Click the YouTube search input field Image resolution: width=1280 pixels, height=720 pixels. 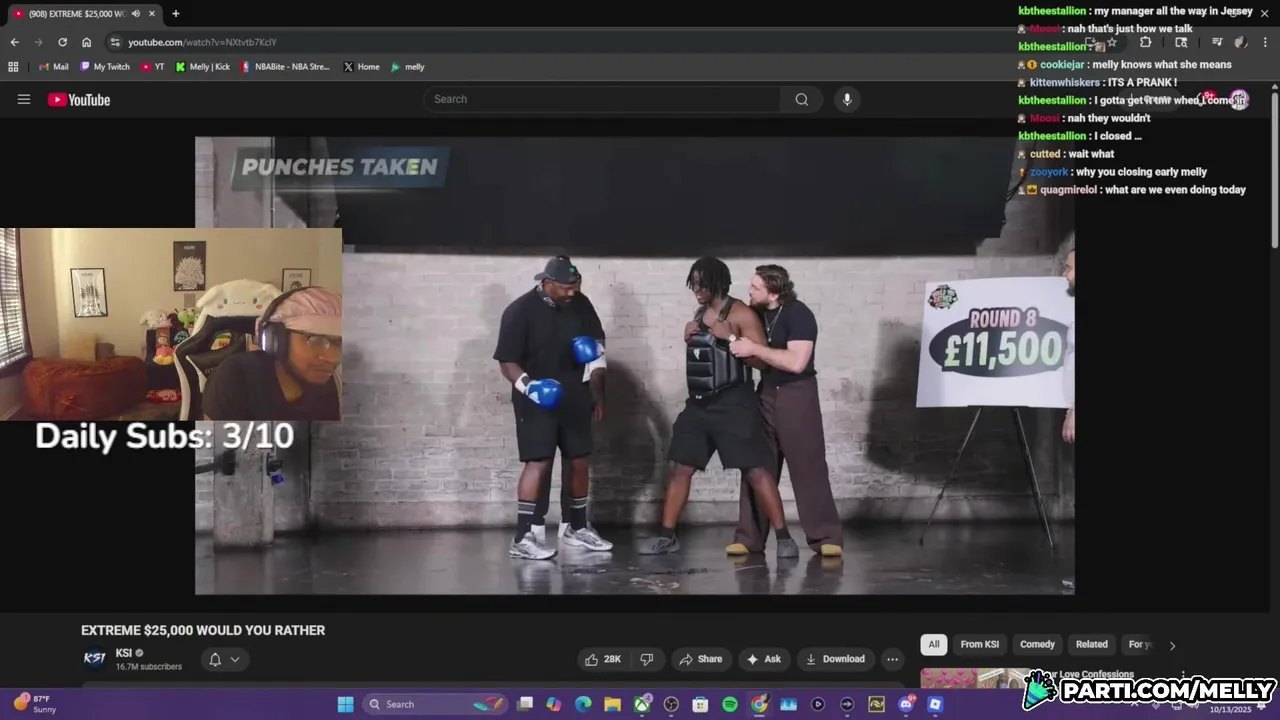point(602,99)
